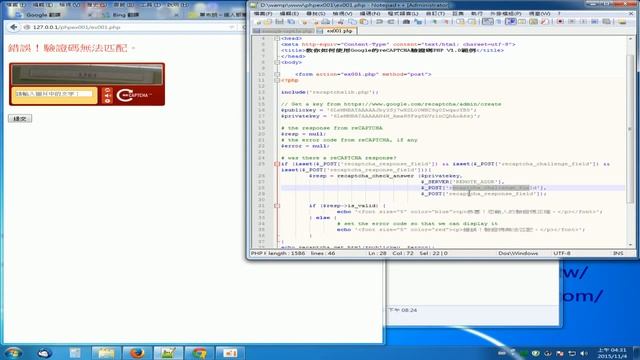Viewport: 640px width, 360px height.
Task: Open Windows Explorer folder on taskbar
Action: pos(106,353)
